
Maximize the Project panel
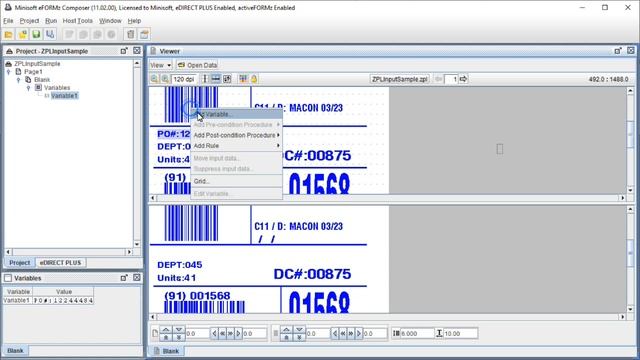(137, 51)
